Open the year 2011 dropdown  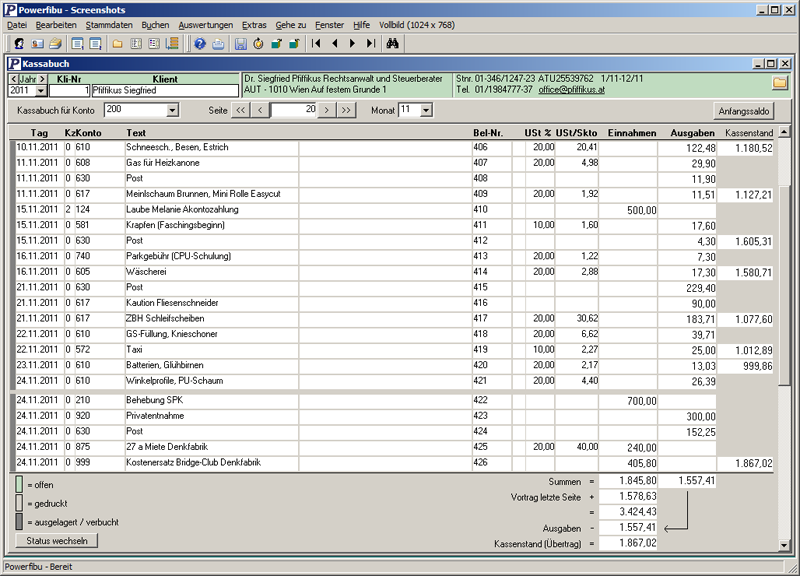tap(40, 91)
